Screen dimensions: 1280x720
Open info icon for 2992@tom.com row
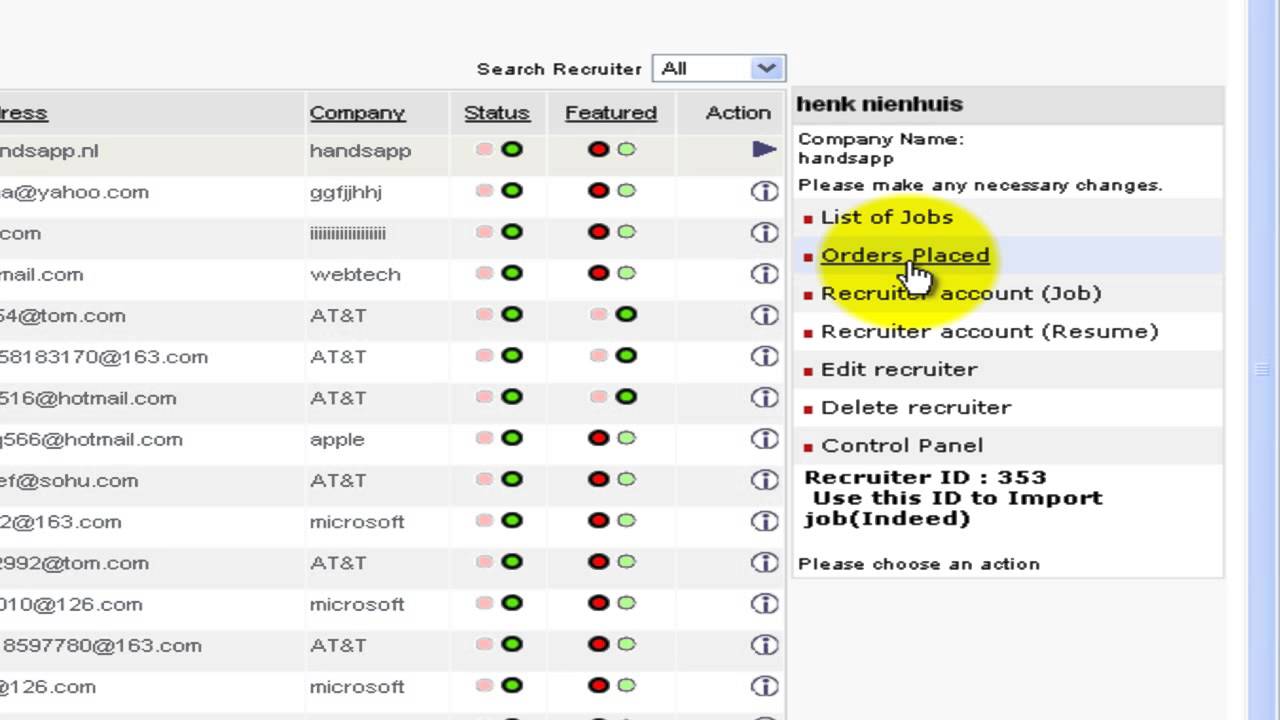click(764, 563)
